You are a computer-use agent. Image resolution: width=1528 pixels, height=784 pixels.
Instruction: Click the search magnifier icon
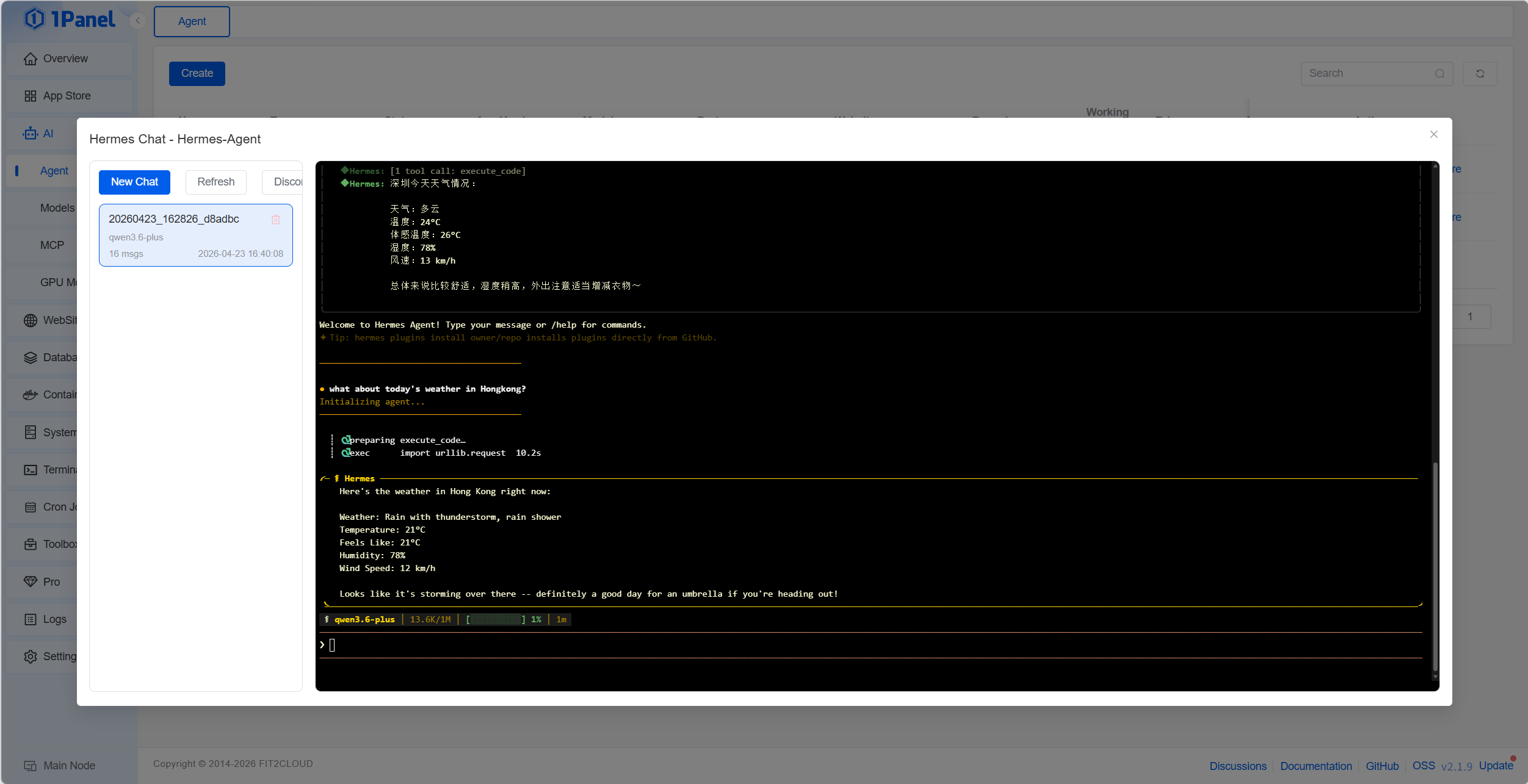(x=1440, y=74)
